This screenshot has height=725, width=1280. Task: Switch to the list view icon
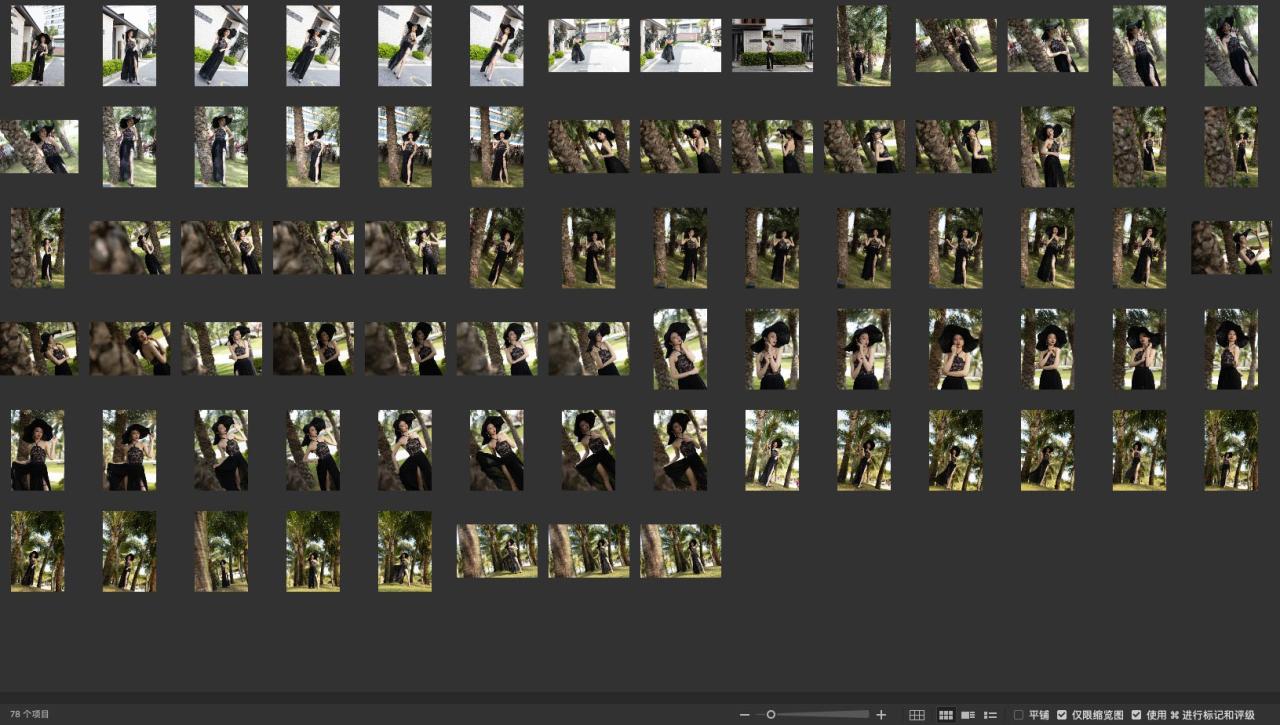click(990, 715)
